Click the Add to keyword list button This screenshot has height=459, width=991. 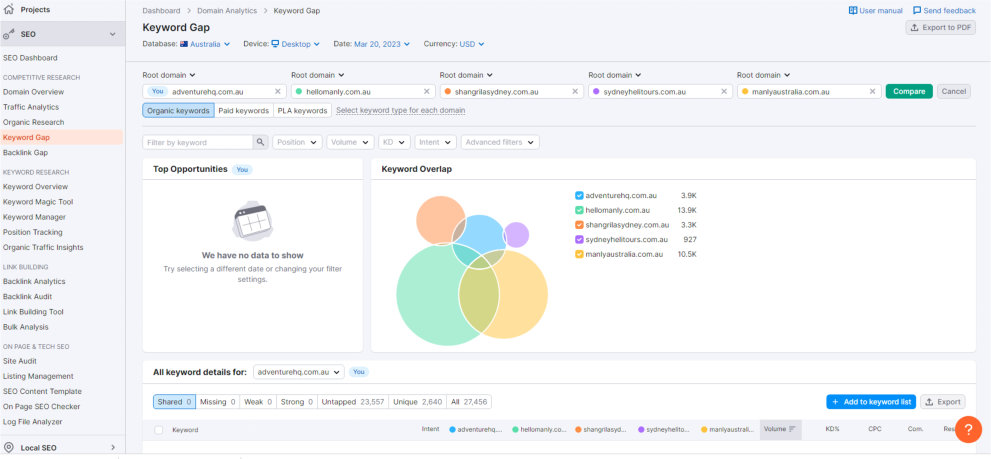coord(871,402)
